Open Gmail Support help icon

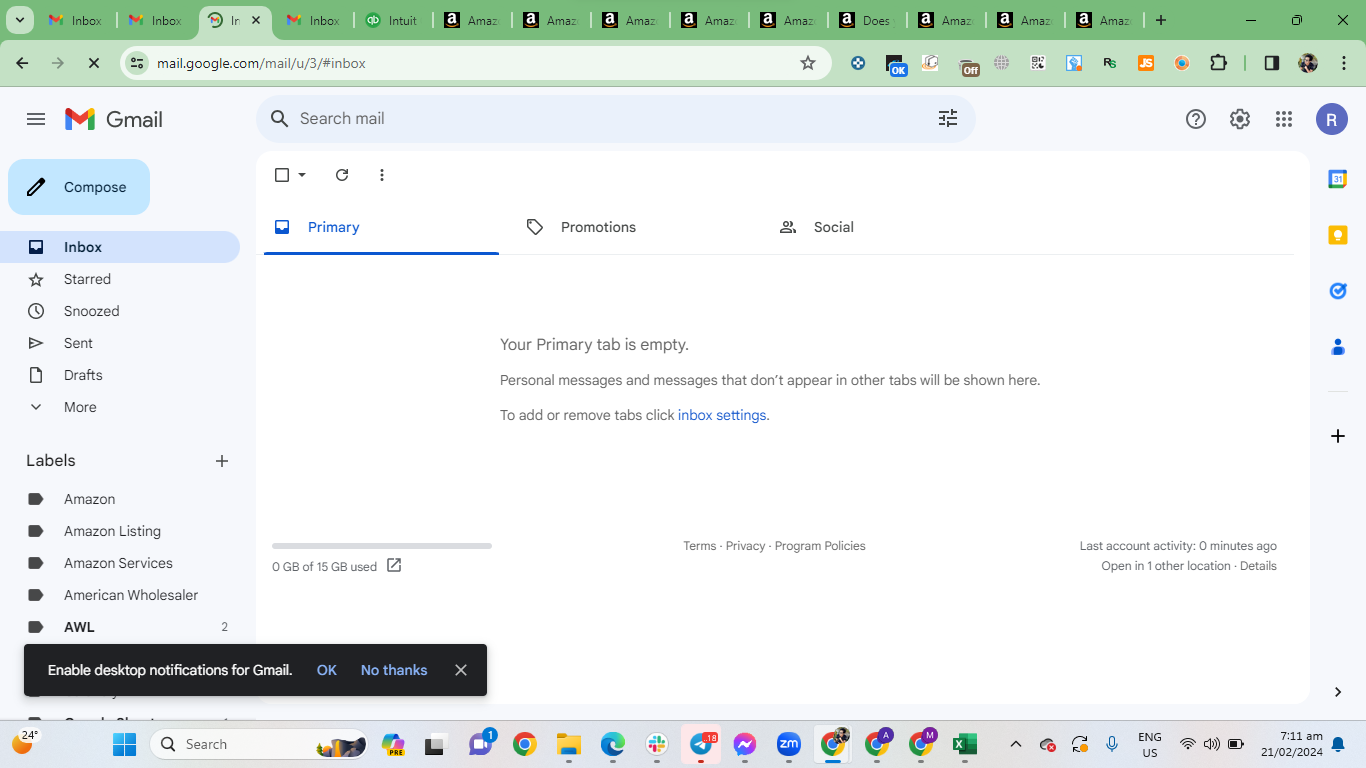coord(1196,119)
